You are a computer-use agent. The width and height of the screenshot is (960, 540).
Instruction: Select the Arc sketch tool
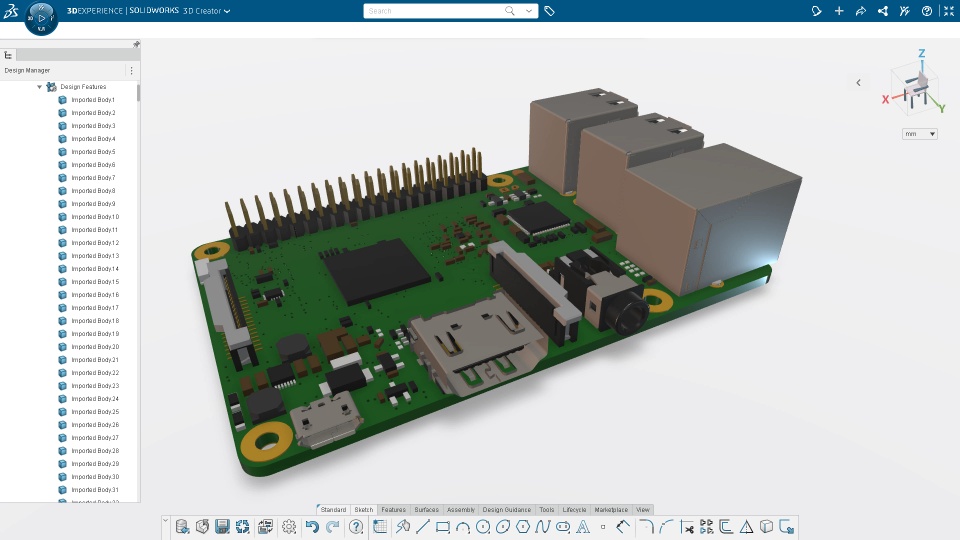(x=463, y=527)
